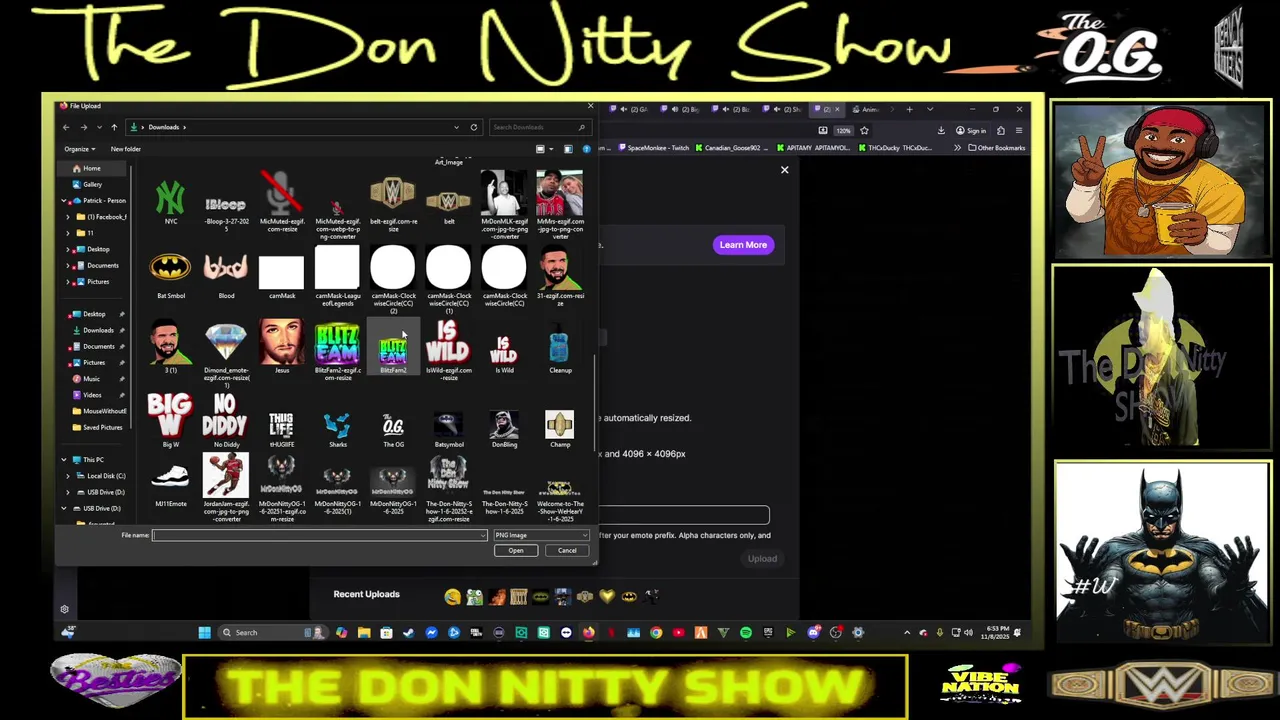
Task: Click the Cancel button
Action: [x=567, y=551]
